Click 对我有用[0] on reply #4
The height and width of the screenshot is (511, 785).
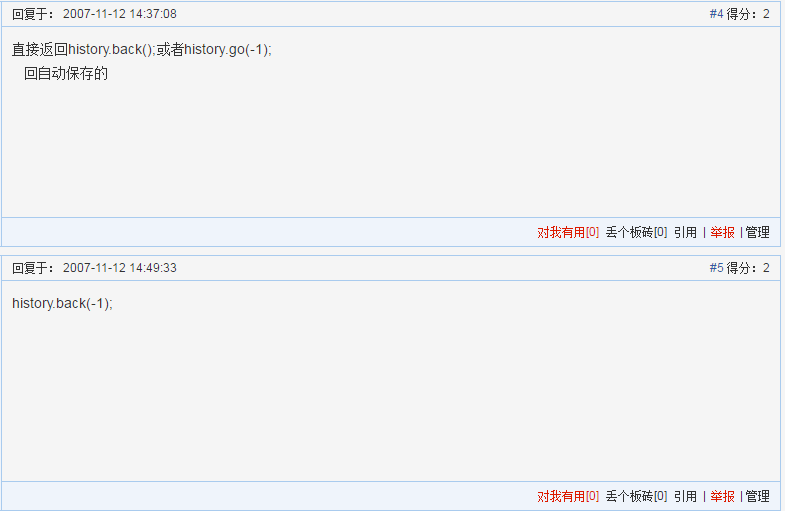pyautogui.click(x=568, y=232)
